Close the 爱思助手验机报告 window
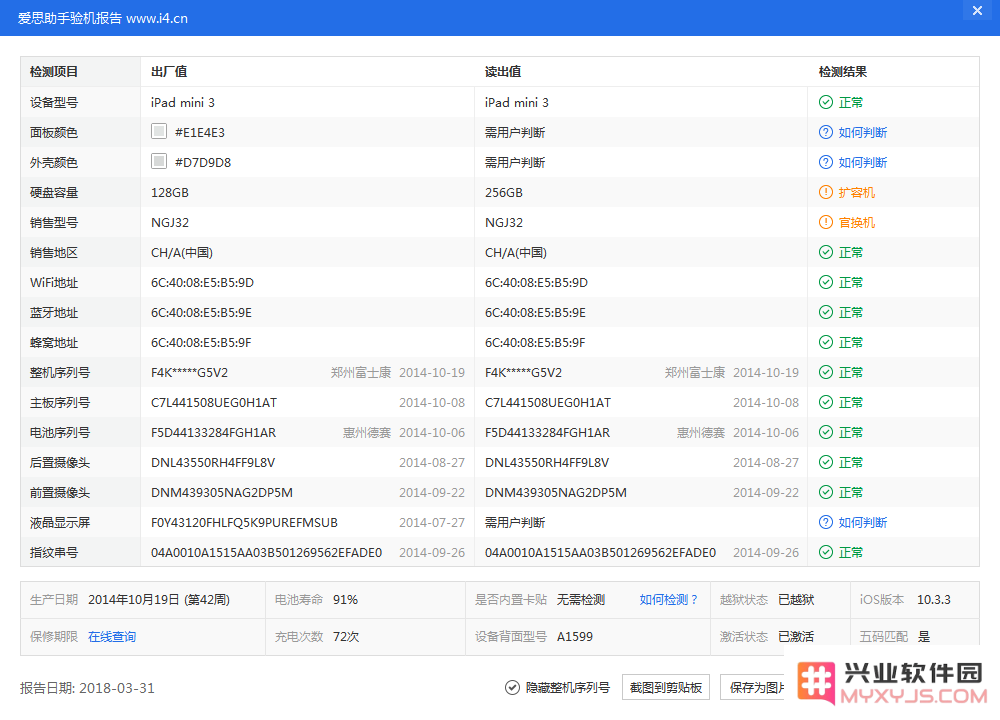This screenshot has height=720, width=1000. [x=977, y=11]
